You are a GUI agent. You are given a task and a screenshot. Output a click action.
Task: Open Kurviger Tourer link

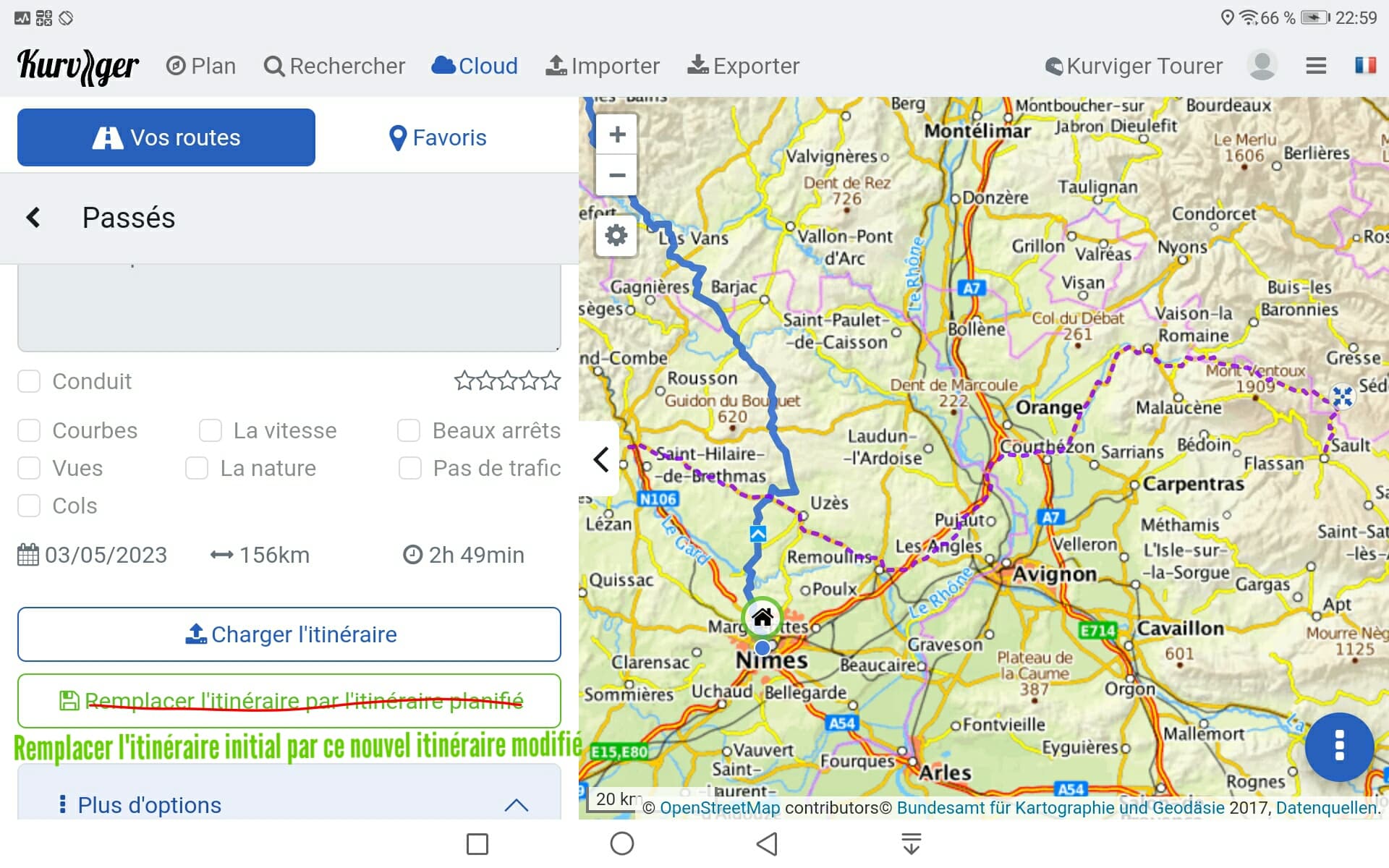(1134, 66)
